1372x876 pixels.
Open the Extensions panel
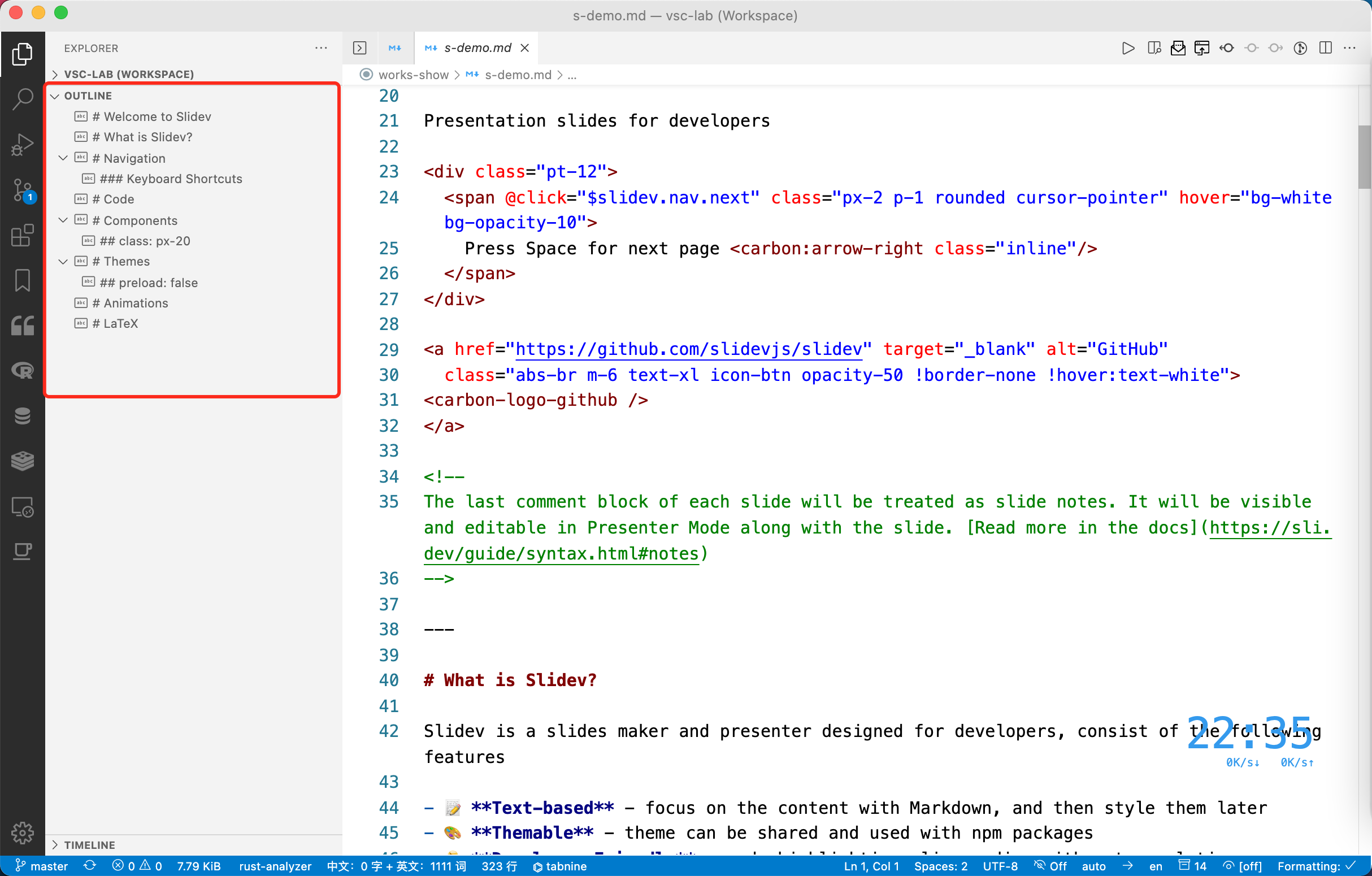22,235
